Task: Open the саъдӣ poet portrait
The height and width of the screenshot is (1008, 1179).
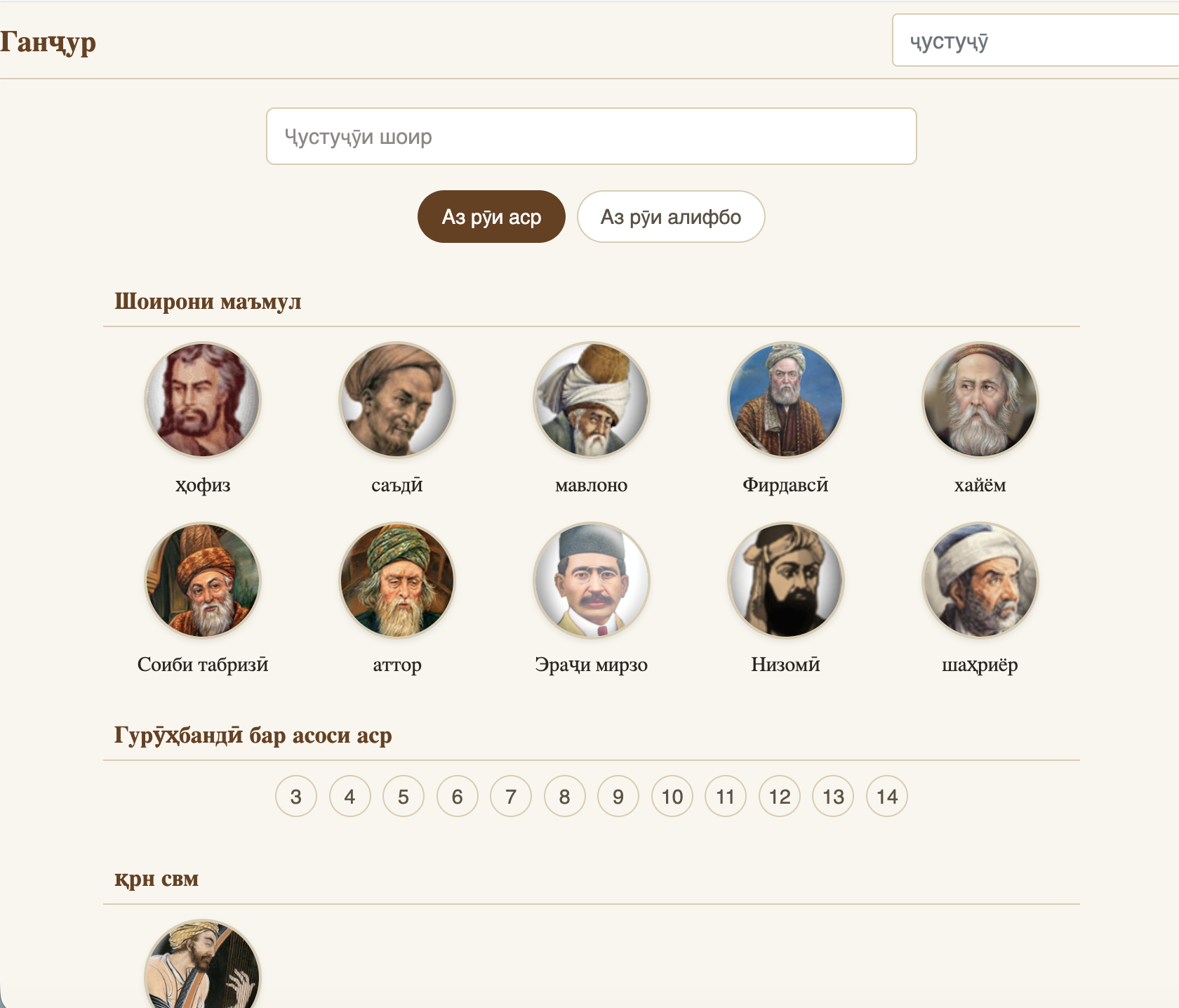Action: tap(397, 399)
